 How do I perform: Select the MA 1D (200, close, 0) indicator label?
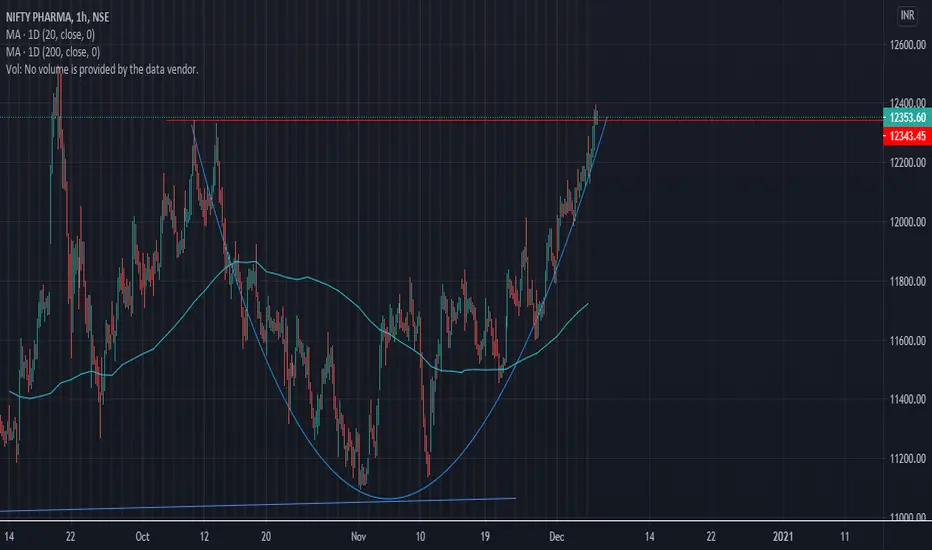pyautogui.click(x=53, y=52)
